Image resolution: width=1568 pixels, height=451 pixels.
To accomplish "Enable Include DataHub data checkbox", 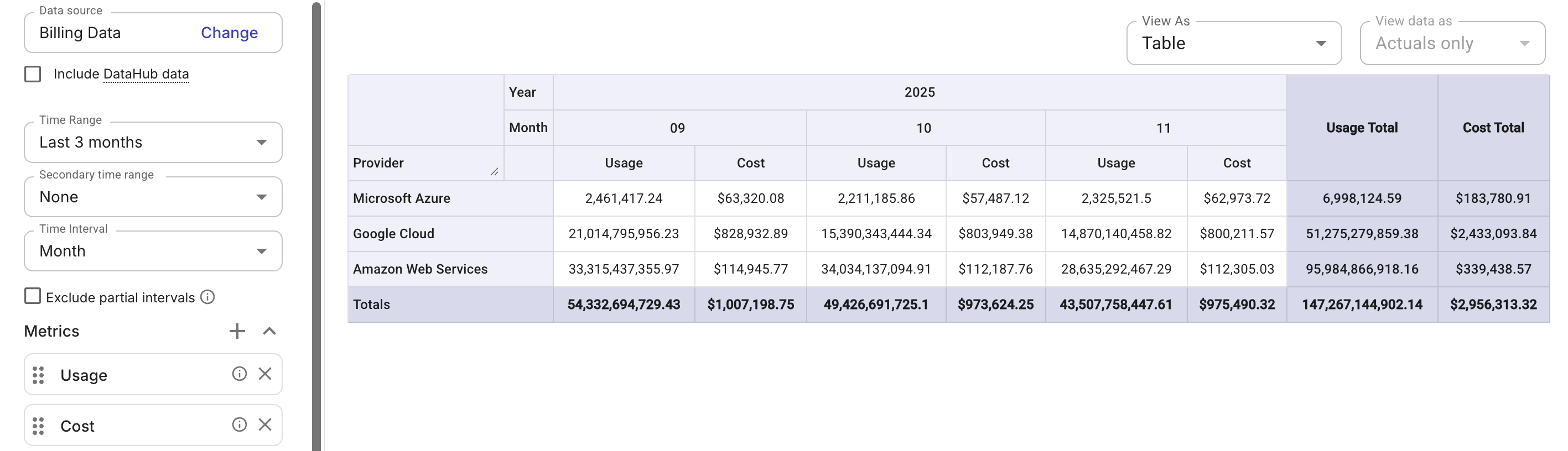I will pos(33,74).
